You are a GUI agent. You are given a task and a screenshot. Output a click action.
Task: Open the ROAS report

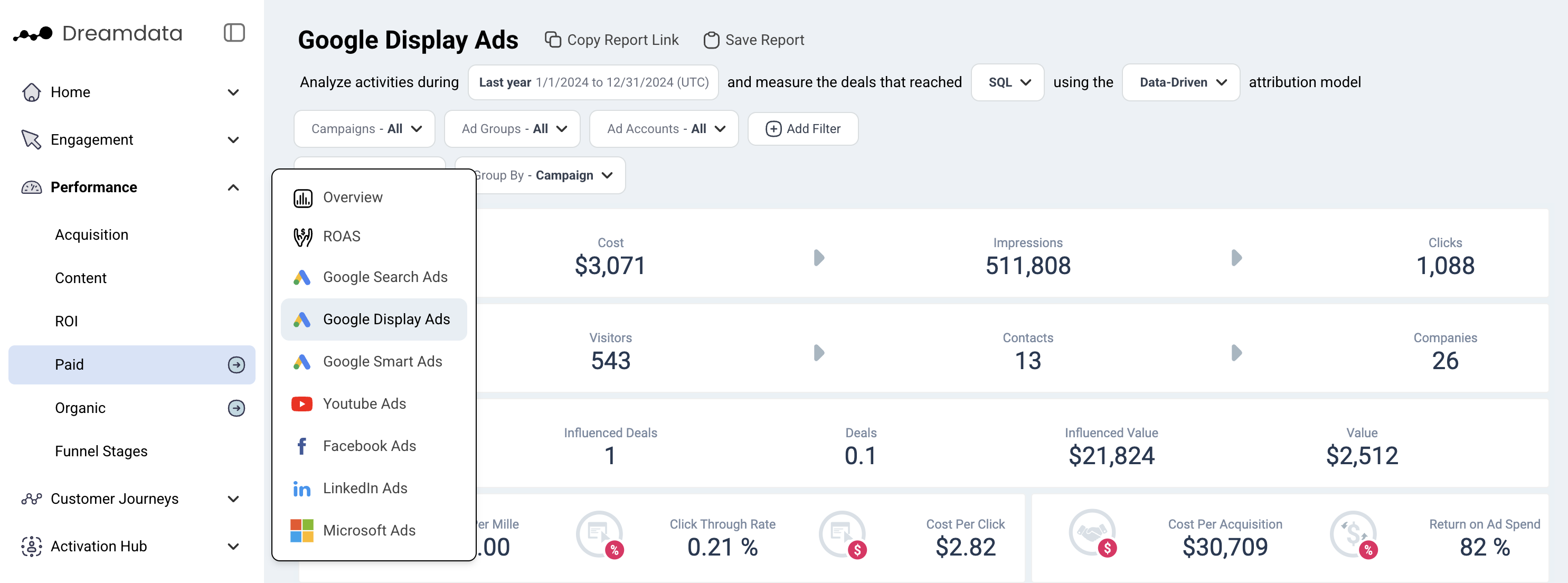(x=341, y=236)
